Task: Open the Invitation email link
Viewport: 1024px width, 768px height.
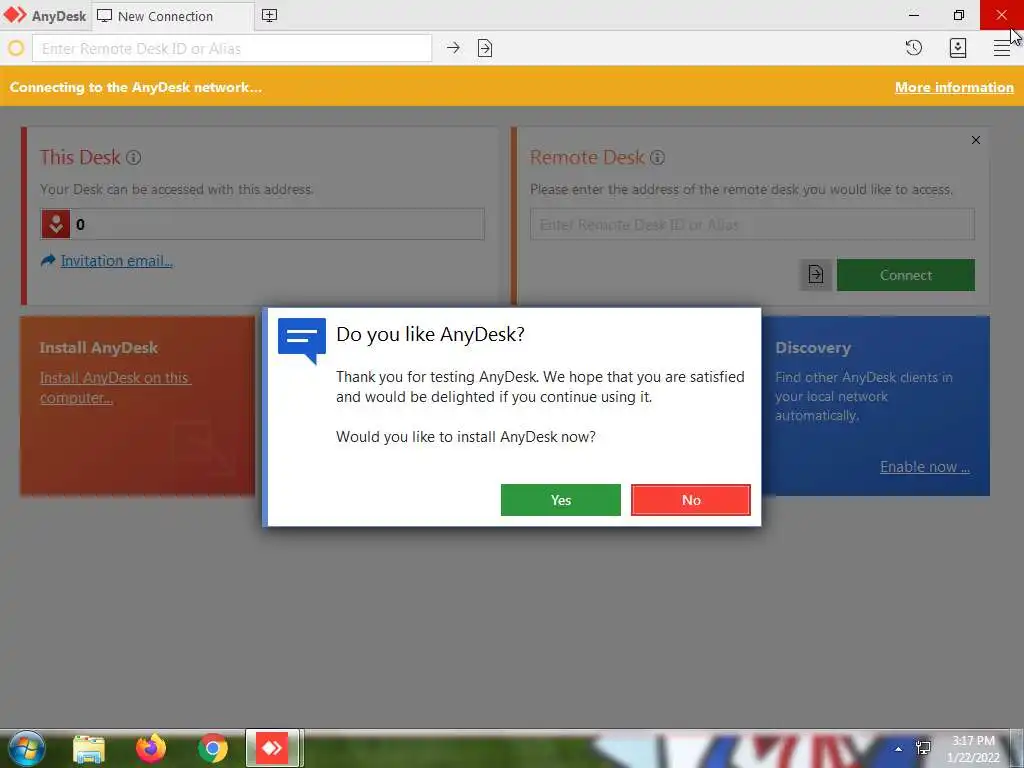Action: click(116, 261)
